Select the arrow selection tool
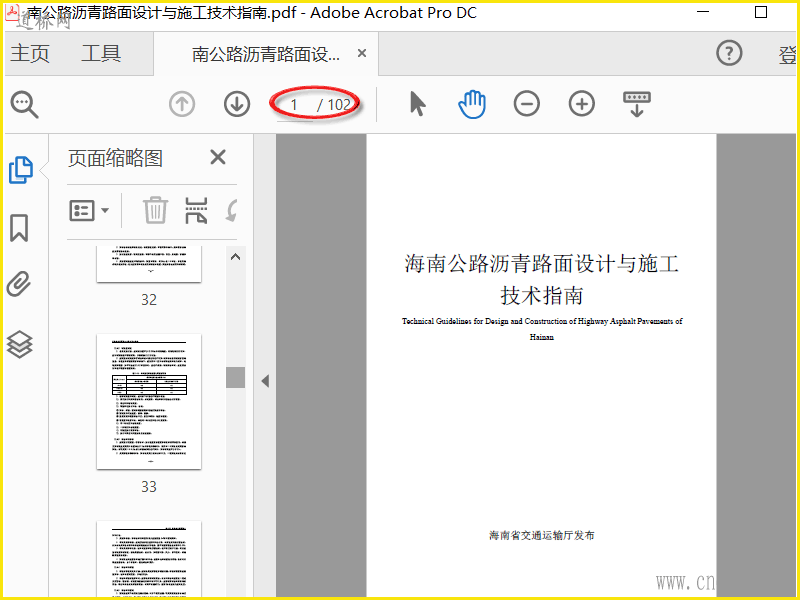 coord(417,104)
